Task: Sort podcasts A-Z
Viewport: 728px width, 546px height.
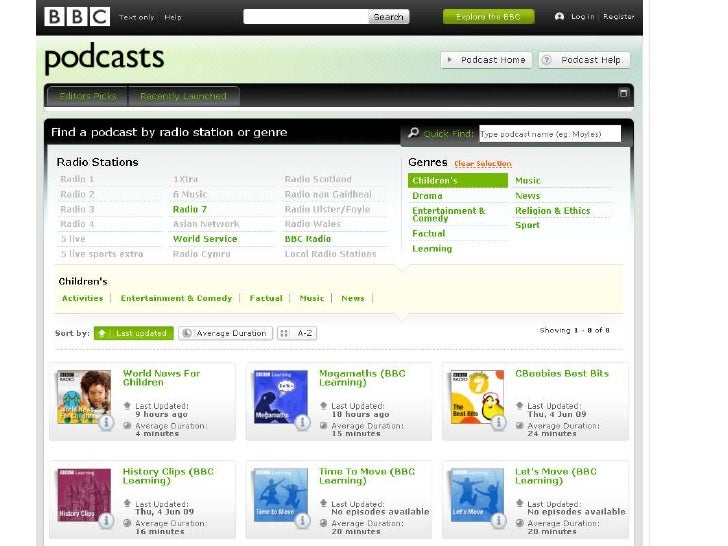Action: (297, 333)
